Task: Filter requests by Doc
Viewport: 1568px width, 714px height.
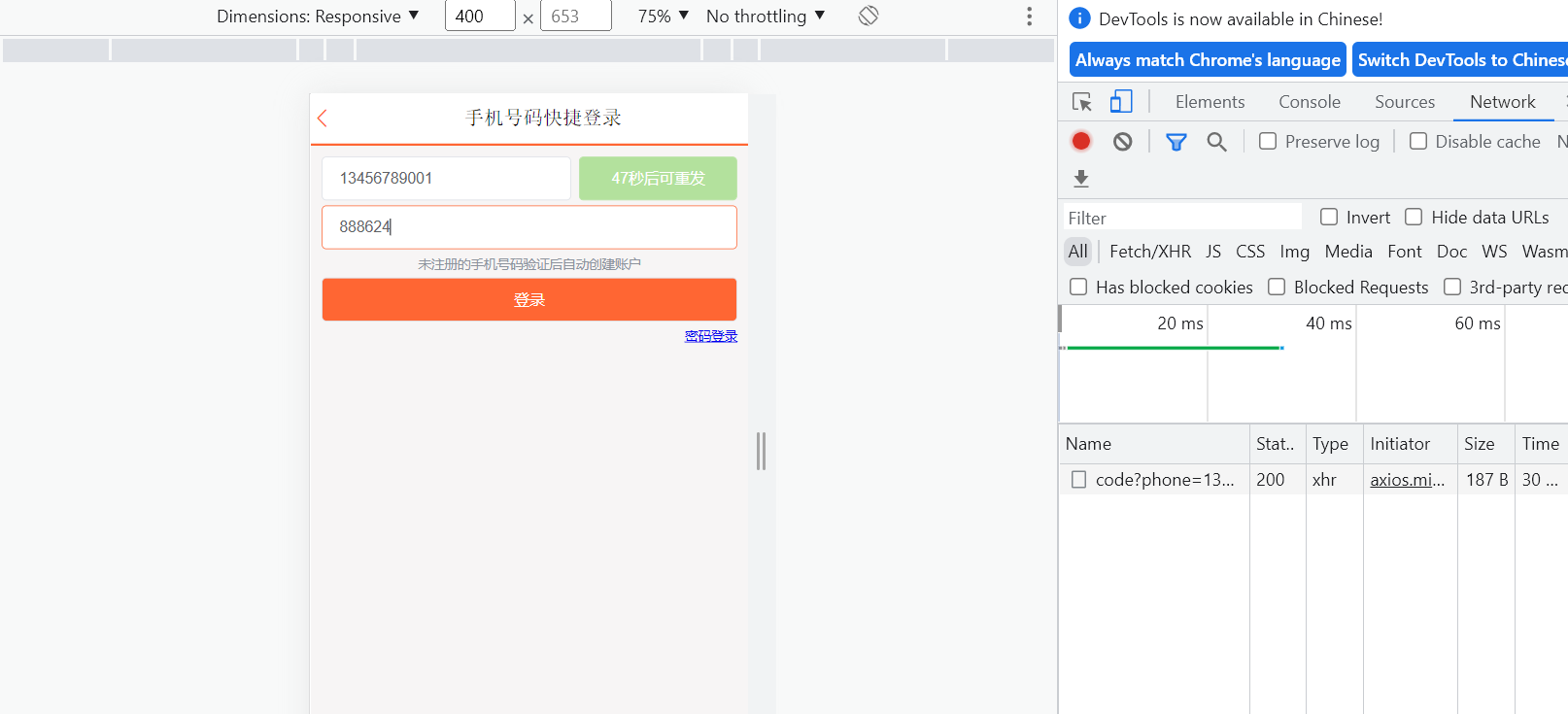Action: (x=1452, y=252)
